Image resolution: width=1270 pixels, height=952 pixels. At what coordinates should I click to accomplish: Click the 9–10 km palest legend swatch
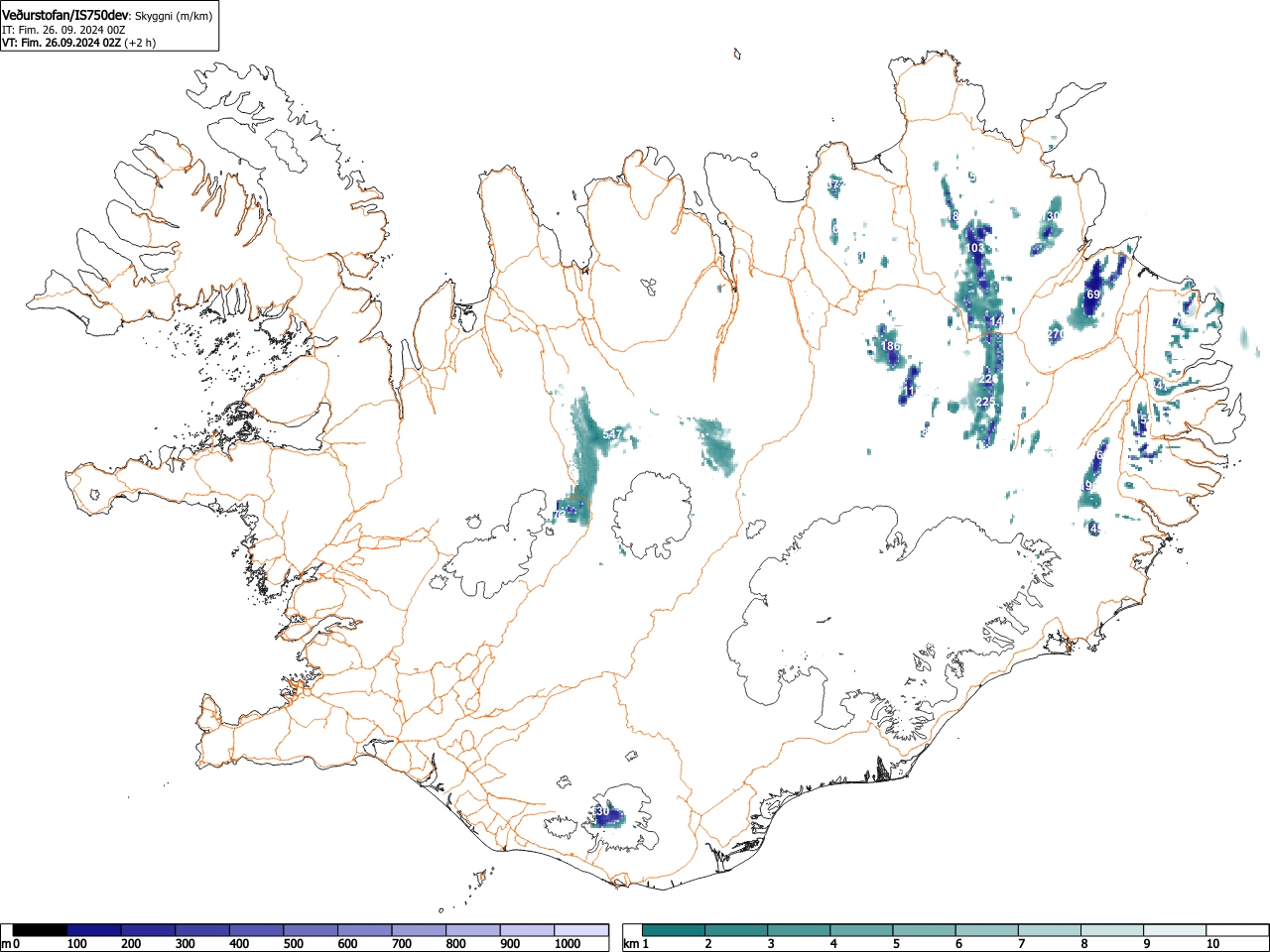coord(1177,930)
